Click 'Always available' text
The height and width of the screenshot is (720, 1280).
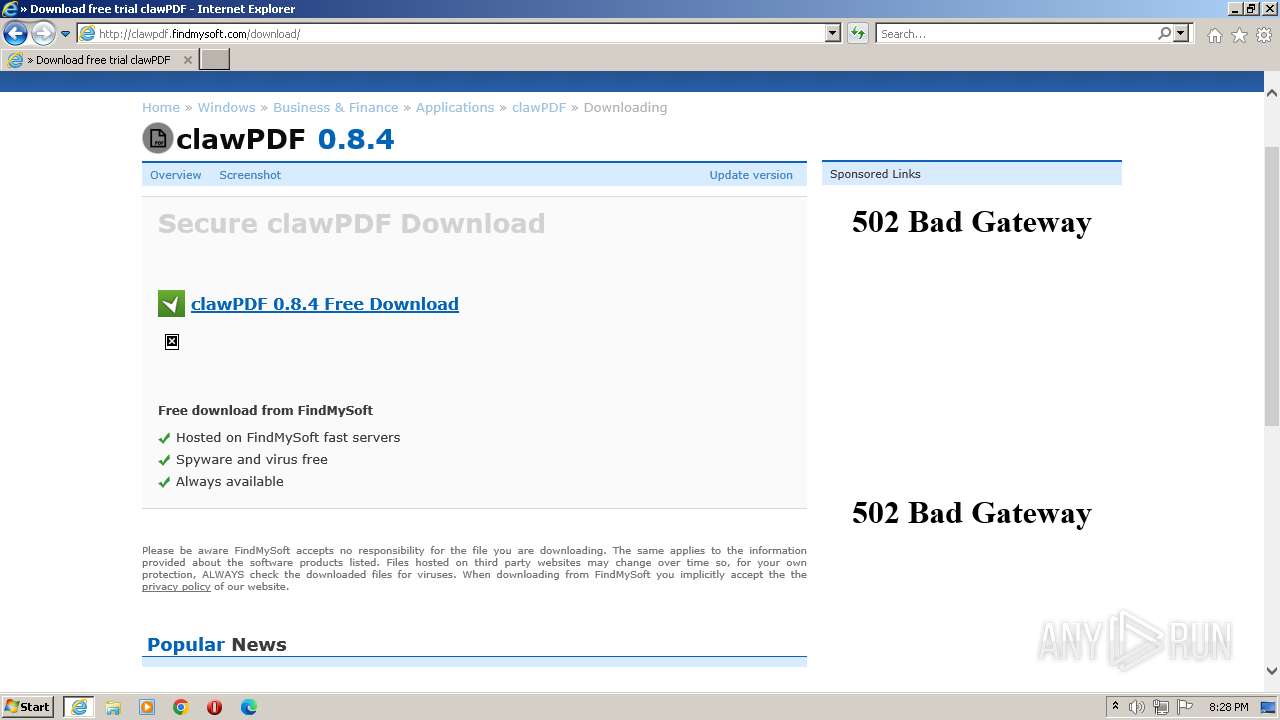pyautogui.click(x=230, y=481)
